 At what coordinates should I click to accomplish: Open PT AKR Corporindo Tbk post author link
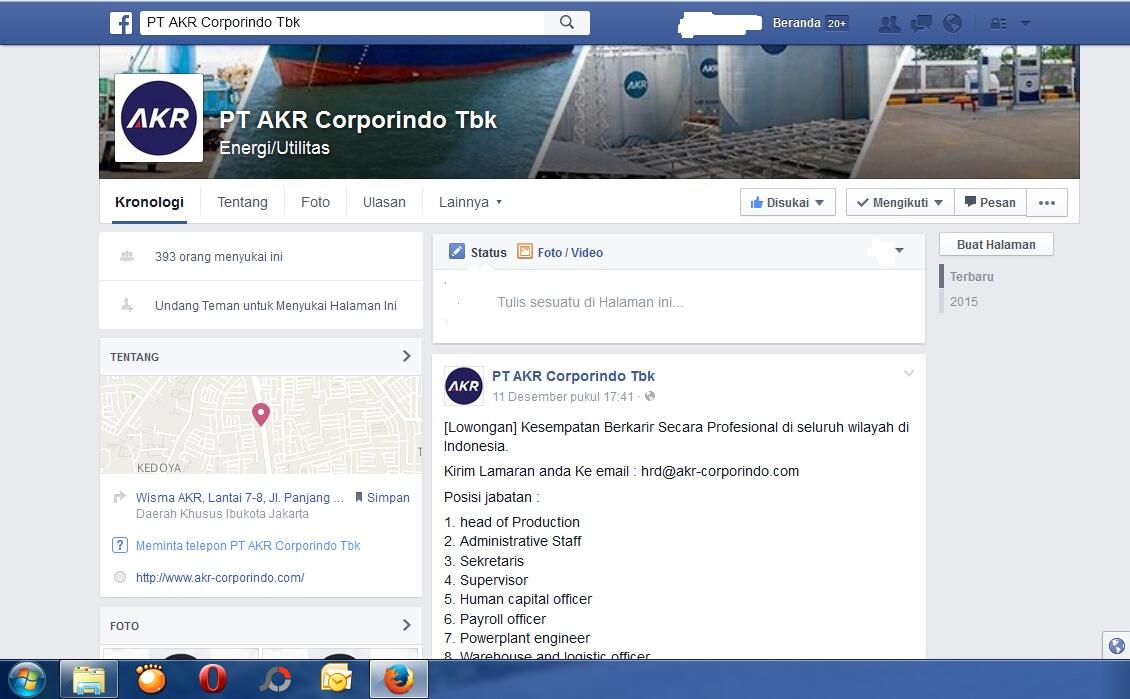click(573, 376)
